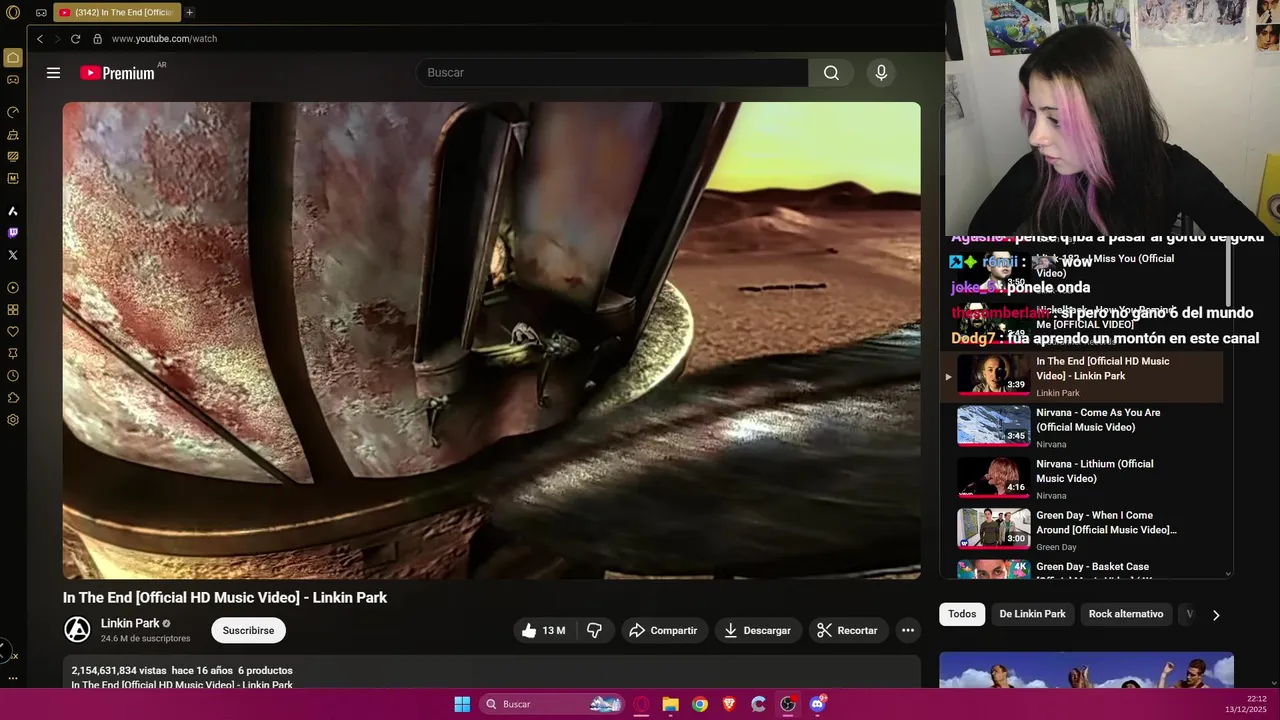Go back with the browser back arrow
The image size is (1280, 720).
tap(40, 39)
